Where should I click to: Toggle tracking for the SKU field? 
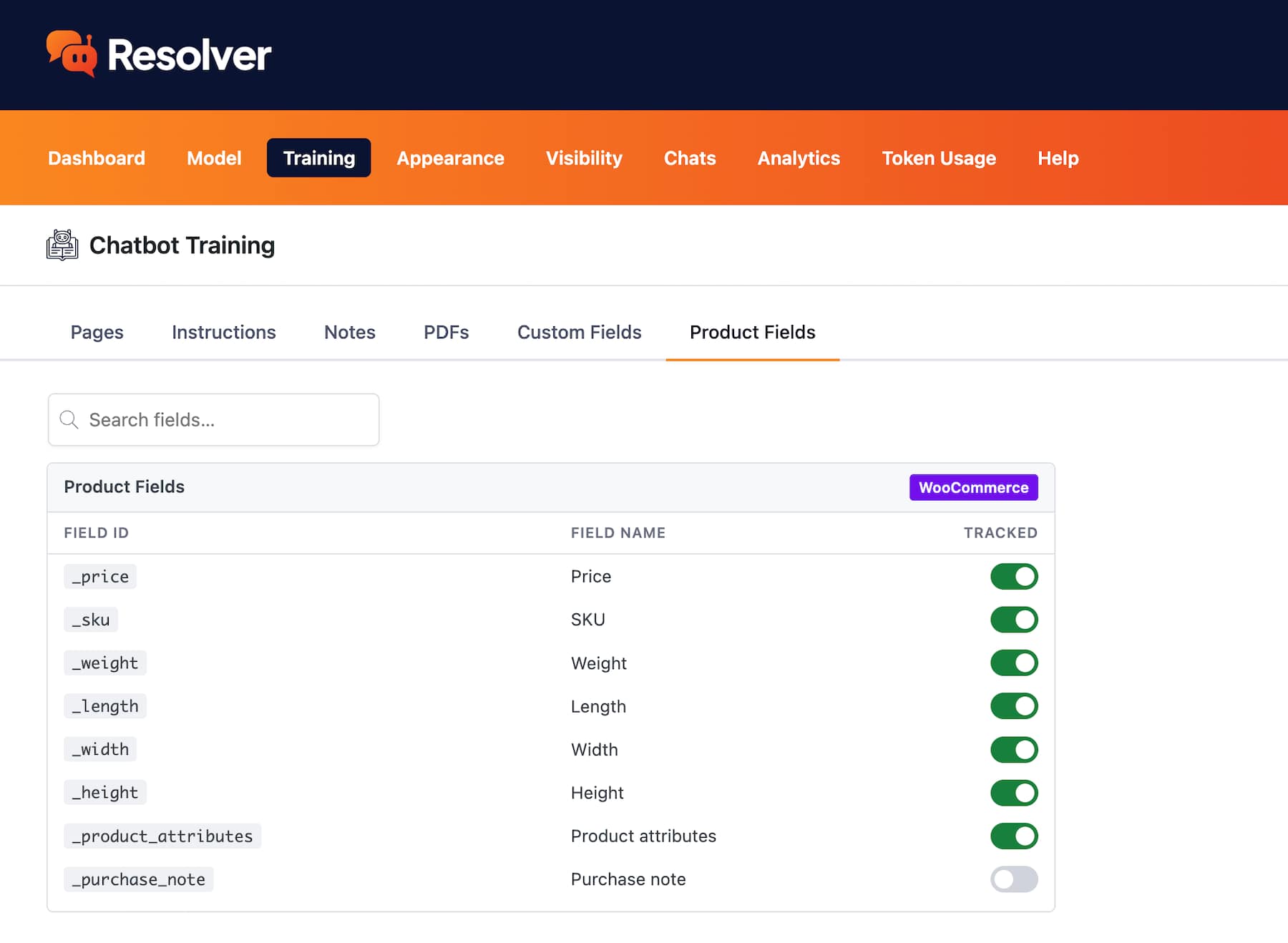1014,620
